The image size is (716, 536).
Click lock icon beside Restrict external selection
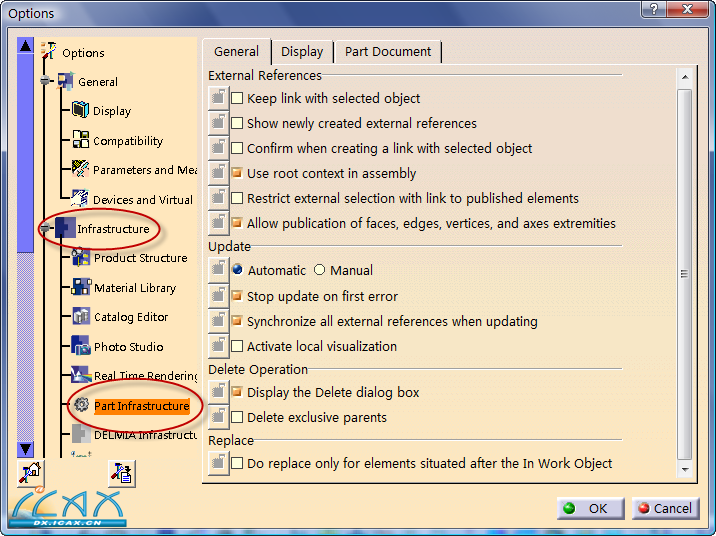(218, 198)
